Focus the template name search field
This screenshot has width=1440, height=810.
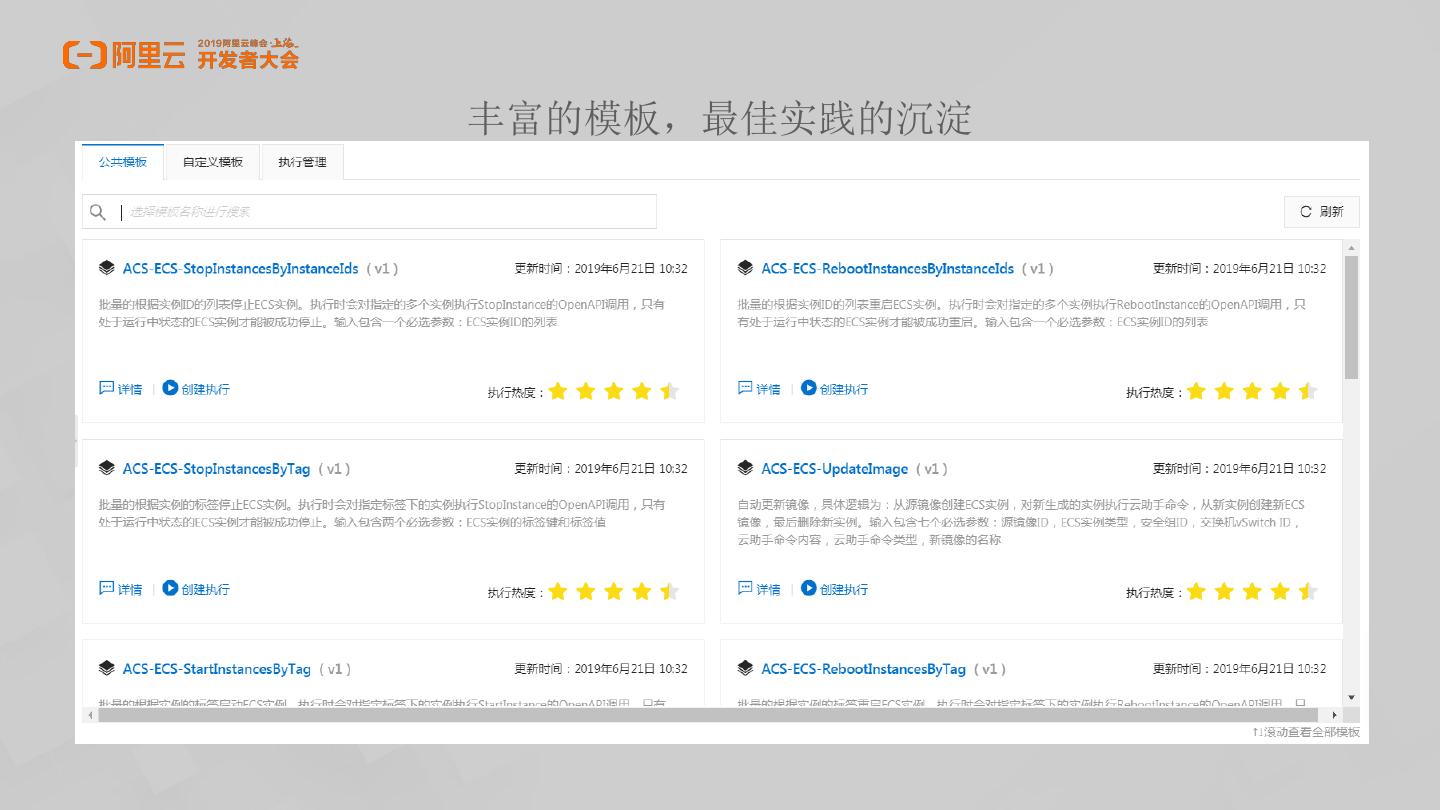point(385,212)
